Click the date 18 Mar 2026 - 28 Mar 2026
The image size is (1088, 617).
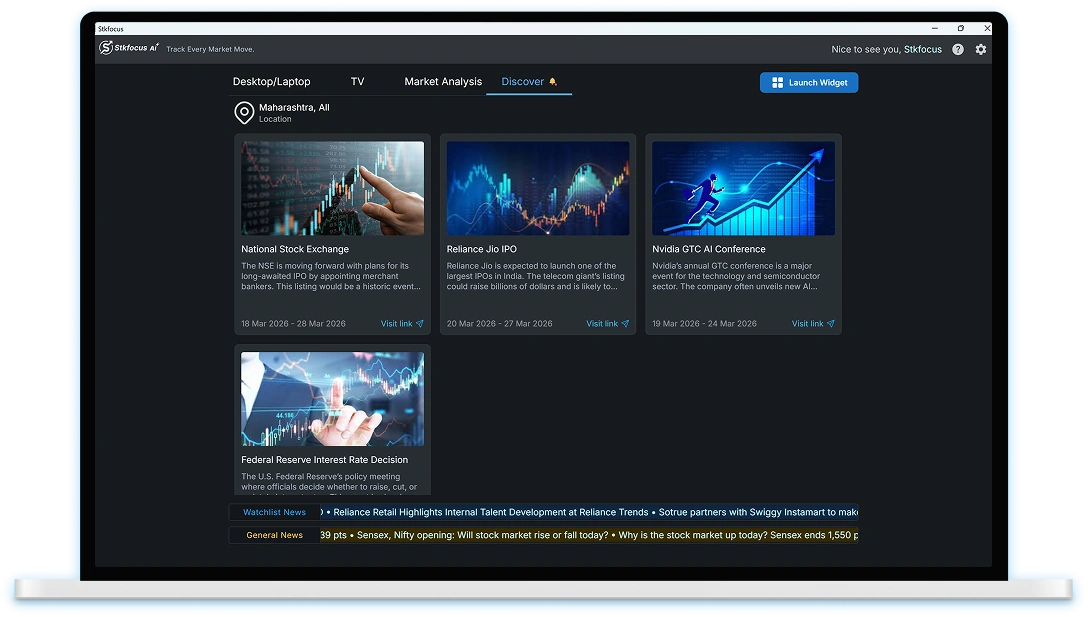[x=293, y=323]
